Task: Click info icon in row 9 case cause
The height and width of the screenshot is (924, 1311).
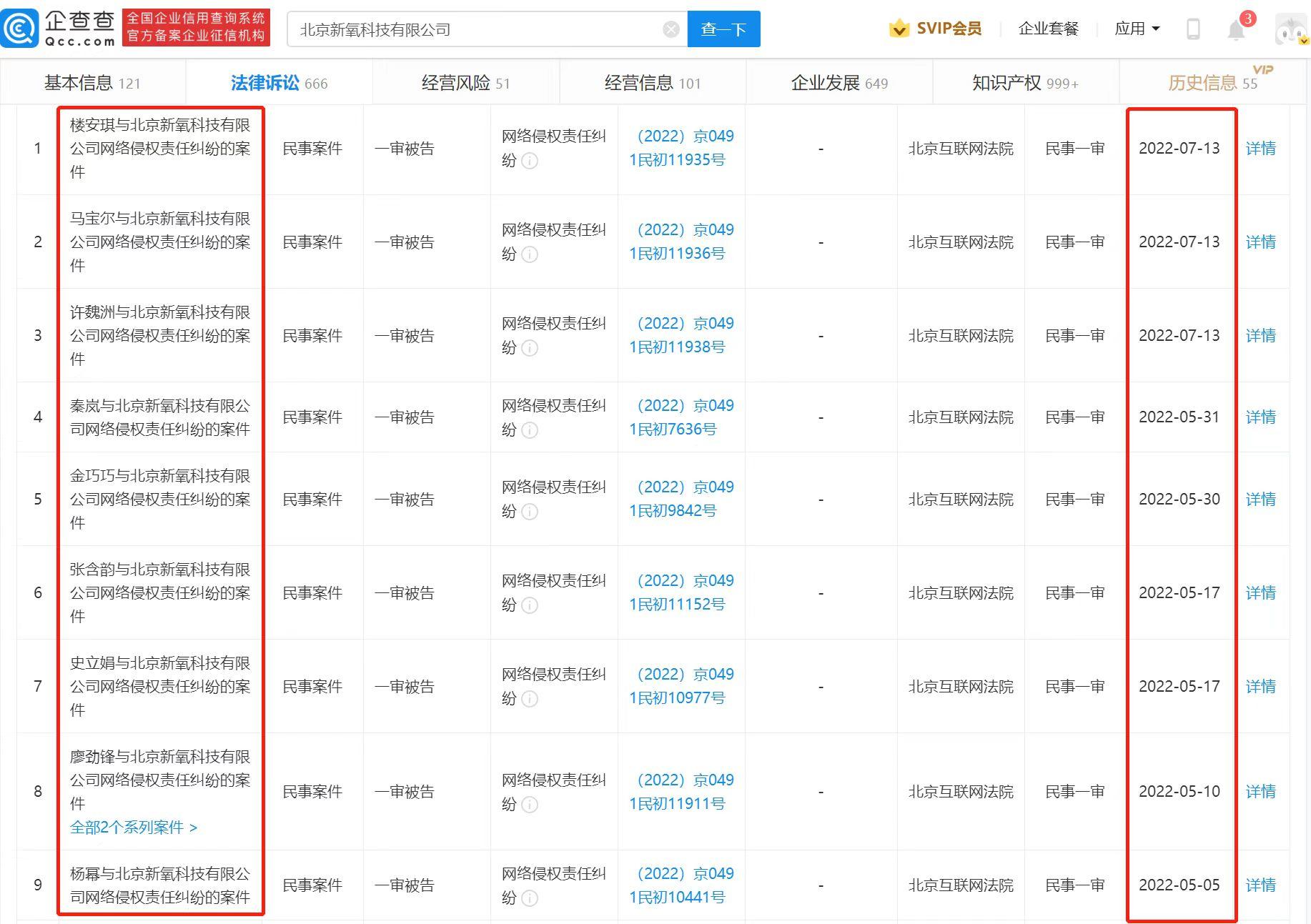Action: (530, 898)
